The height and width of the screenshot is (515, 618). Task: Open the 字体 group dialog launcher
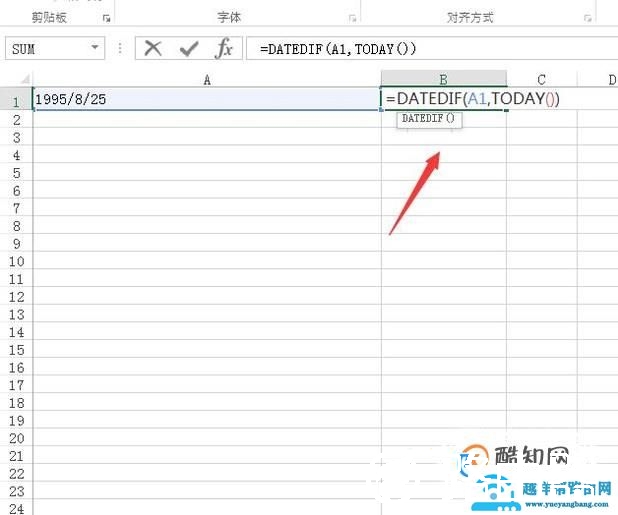click(352, 18)
